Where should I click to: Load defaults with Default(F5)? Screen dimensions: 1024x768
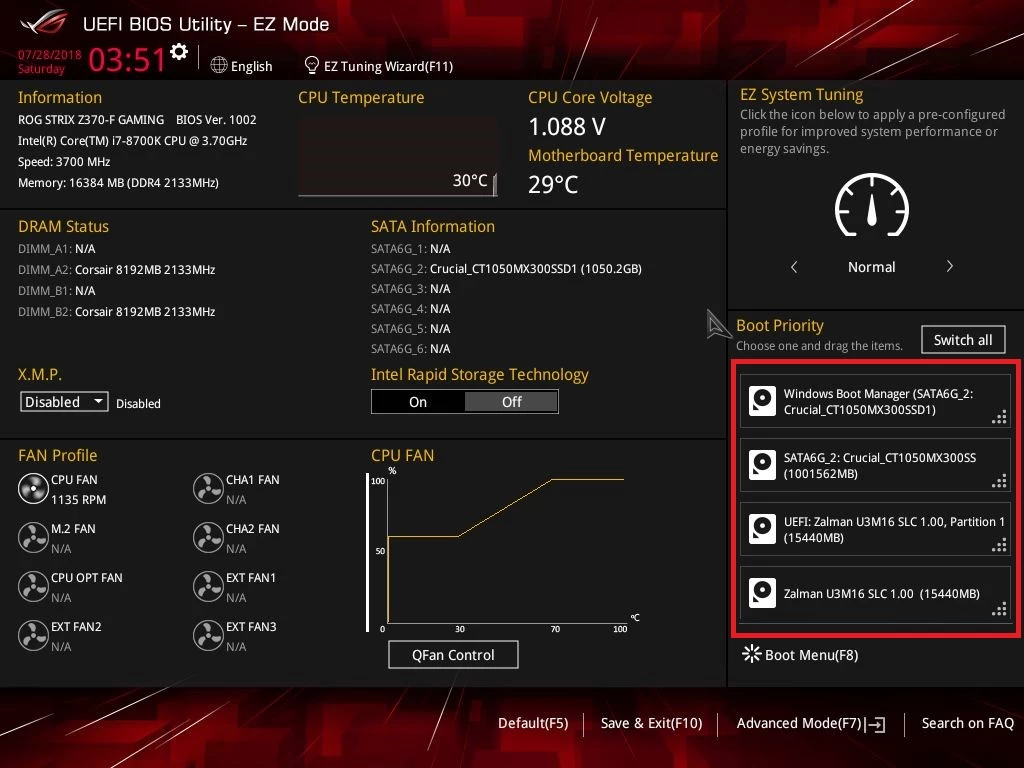[533, 723]
